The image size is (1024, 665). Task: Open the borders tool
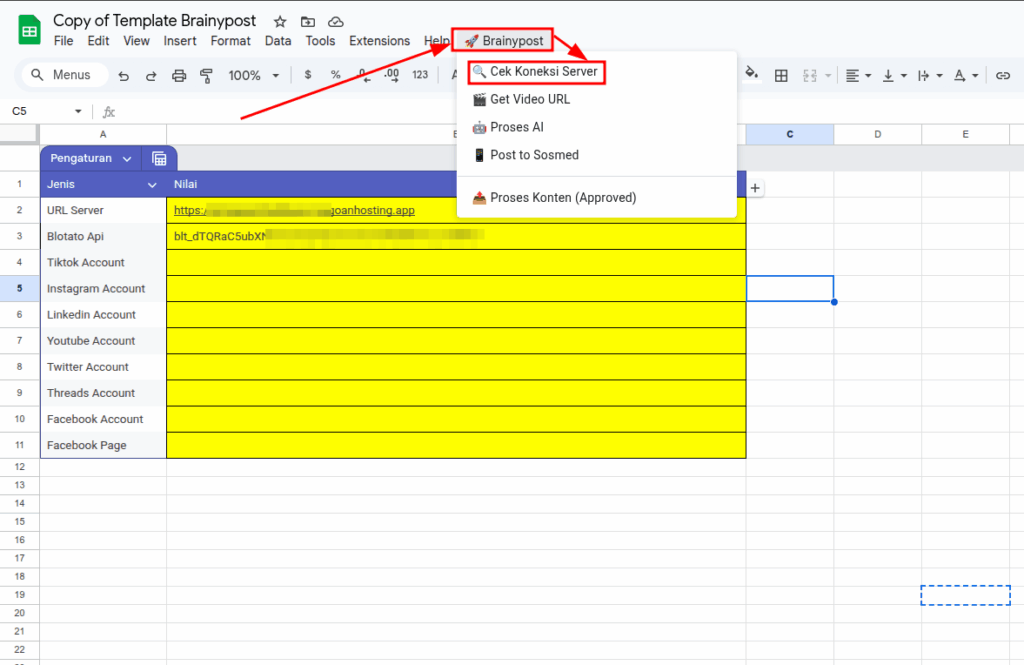coord(781,75)
